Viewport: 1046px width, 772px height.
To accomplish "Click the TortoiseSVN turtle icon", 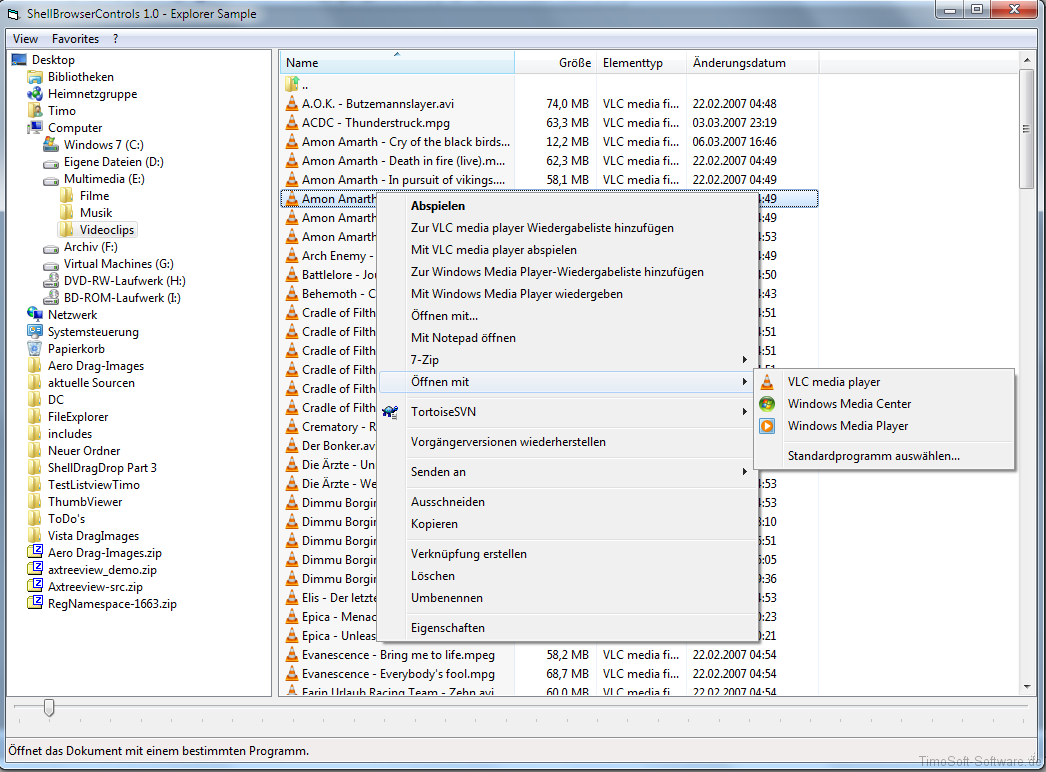I will click(390, 412).
